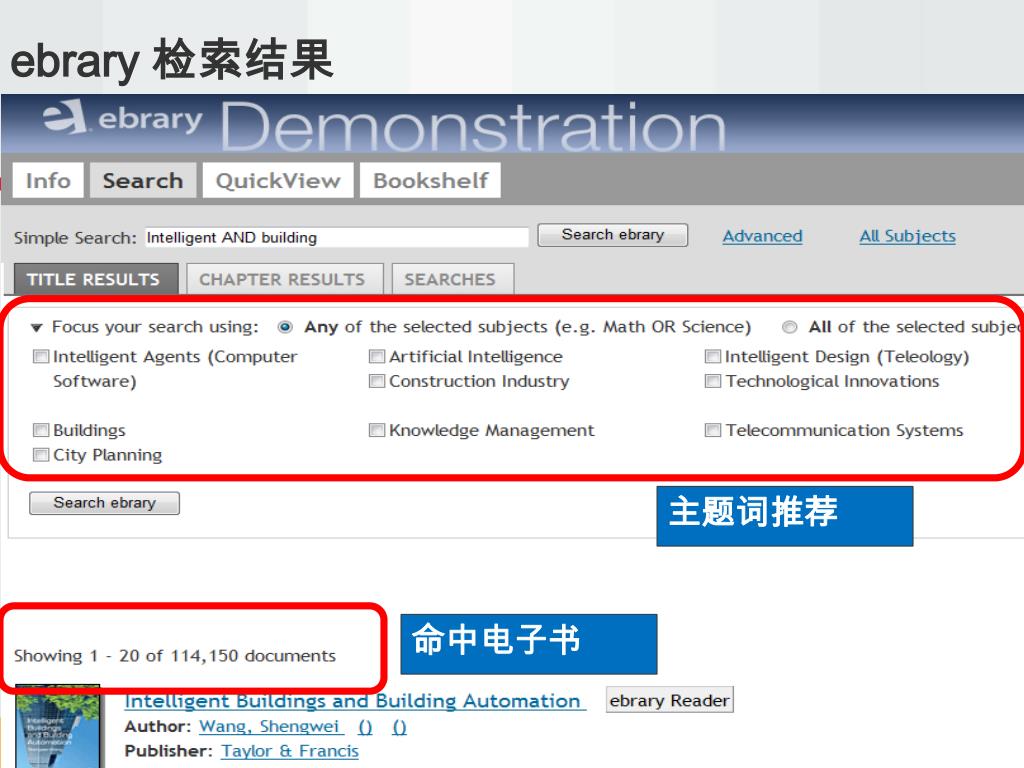The height and width of the screenshot is (768, 1024).
Task: Open author Wang, Shengwei link
Action: pos(269,726)
